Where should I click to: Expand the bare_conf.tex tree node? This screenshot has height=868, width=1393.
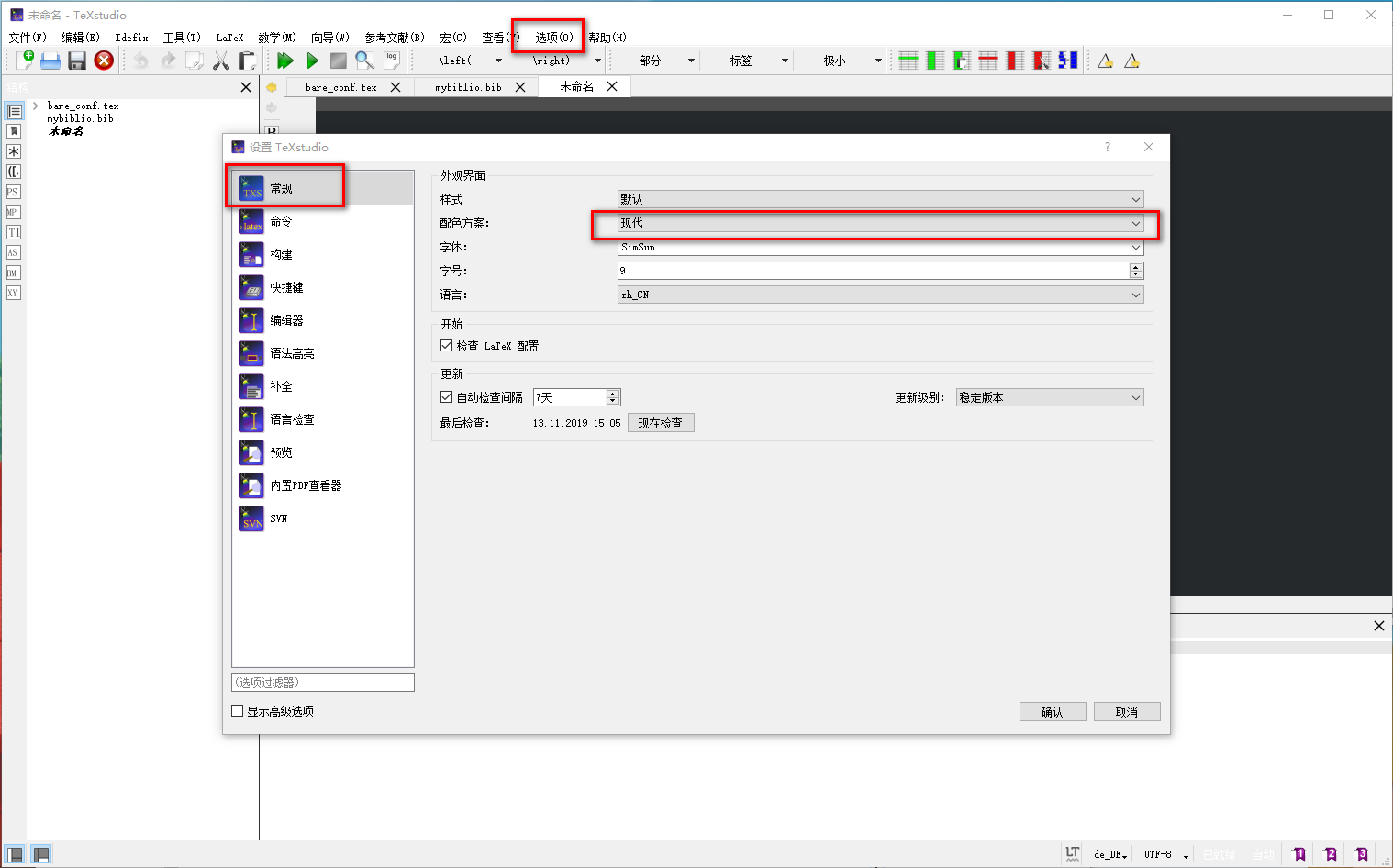pos(36,106)
